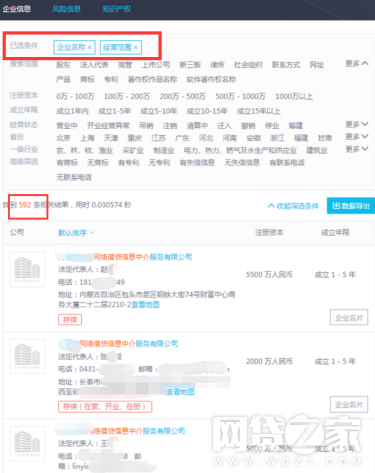Screen dimensions: 375x473
Task: Open the 默认排序 sort dropdown
Action: pyautogui.click(x=76, y=233)
